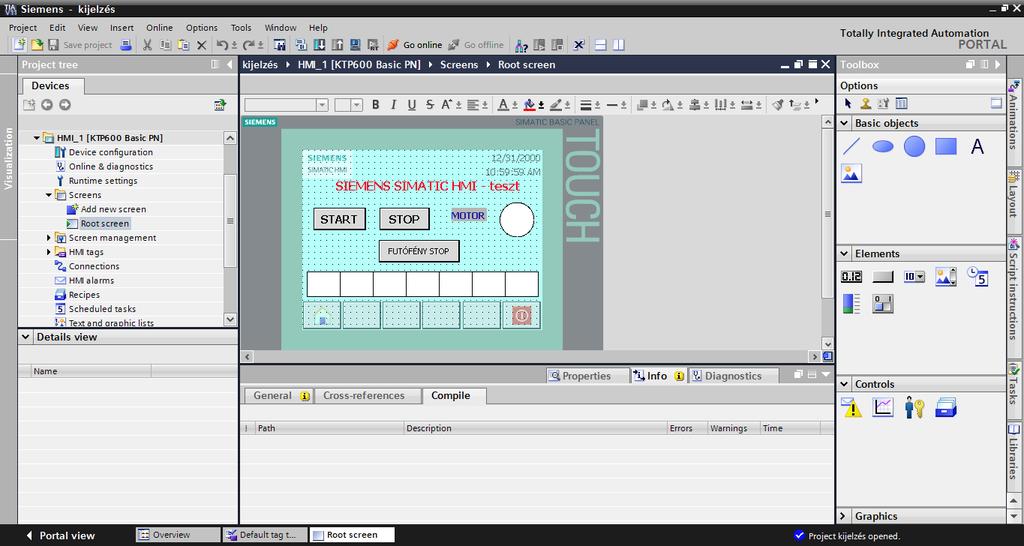Click the new project icon
Viewport: 1024px width, 546px height.
point(20,45)
